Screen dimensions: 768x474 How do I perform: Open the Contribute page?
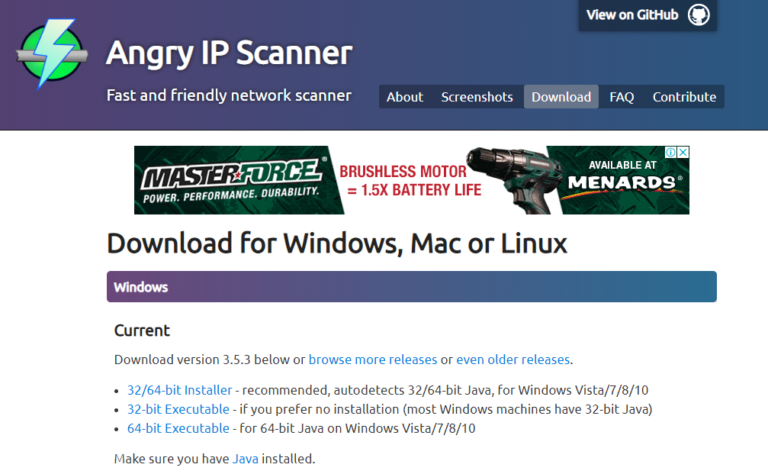coord(684,97)
